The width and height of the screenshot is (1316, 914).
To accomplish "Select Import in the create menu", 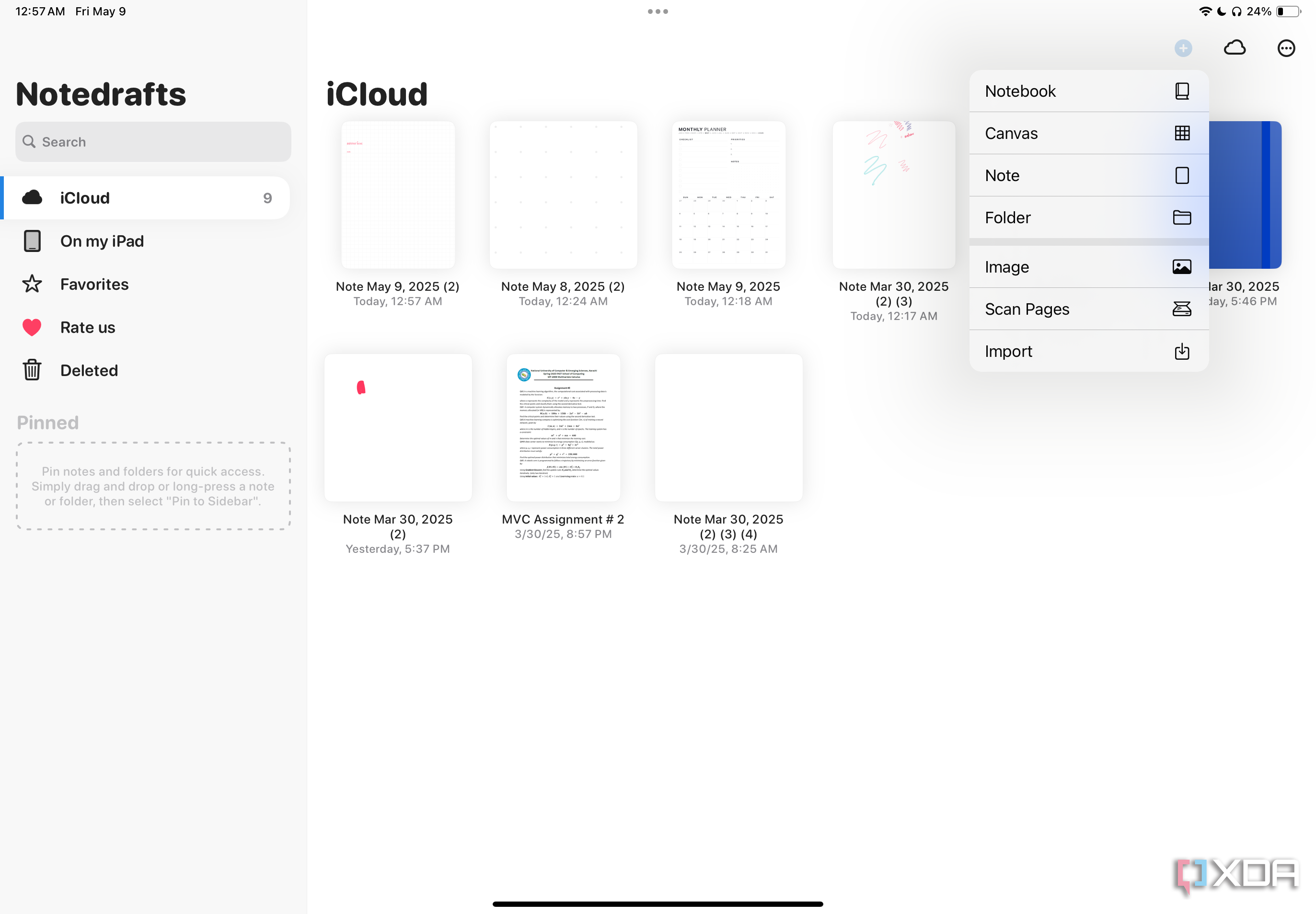I will tap(1088, 351).
